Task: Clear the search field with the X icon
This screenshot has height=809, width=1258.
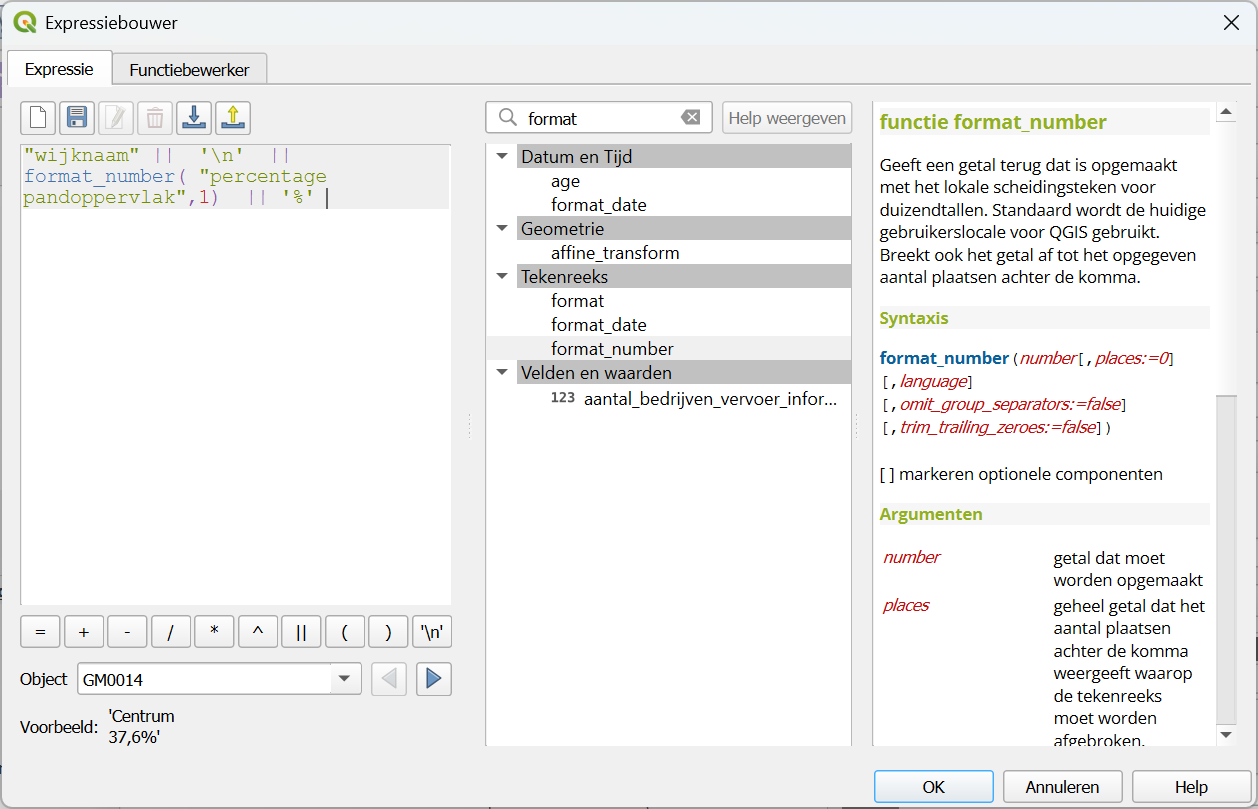Action: pos(691,118)
